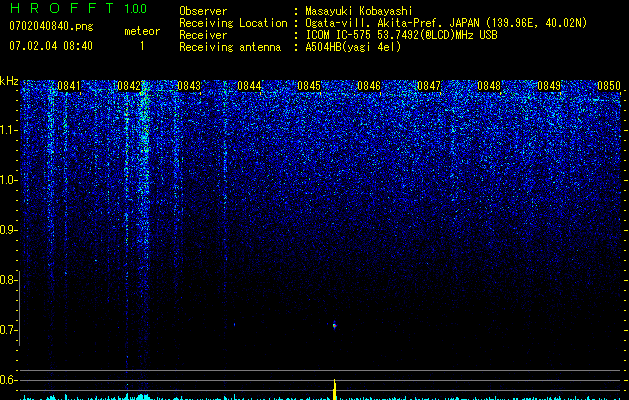Viewport: 629px width, 400px height.
Task: Click the HROFFT title text
Action: 61,8
